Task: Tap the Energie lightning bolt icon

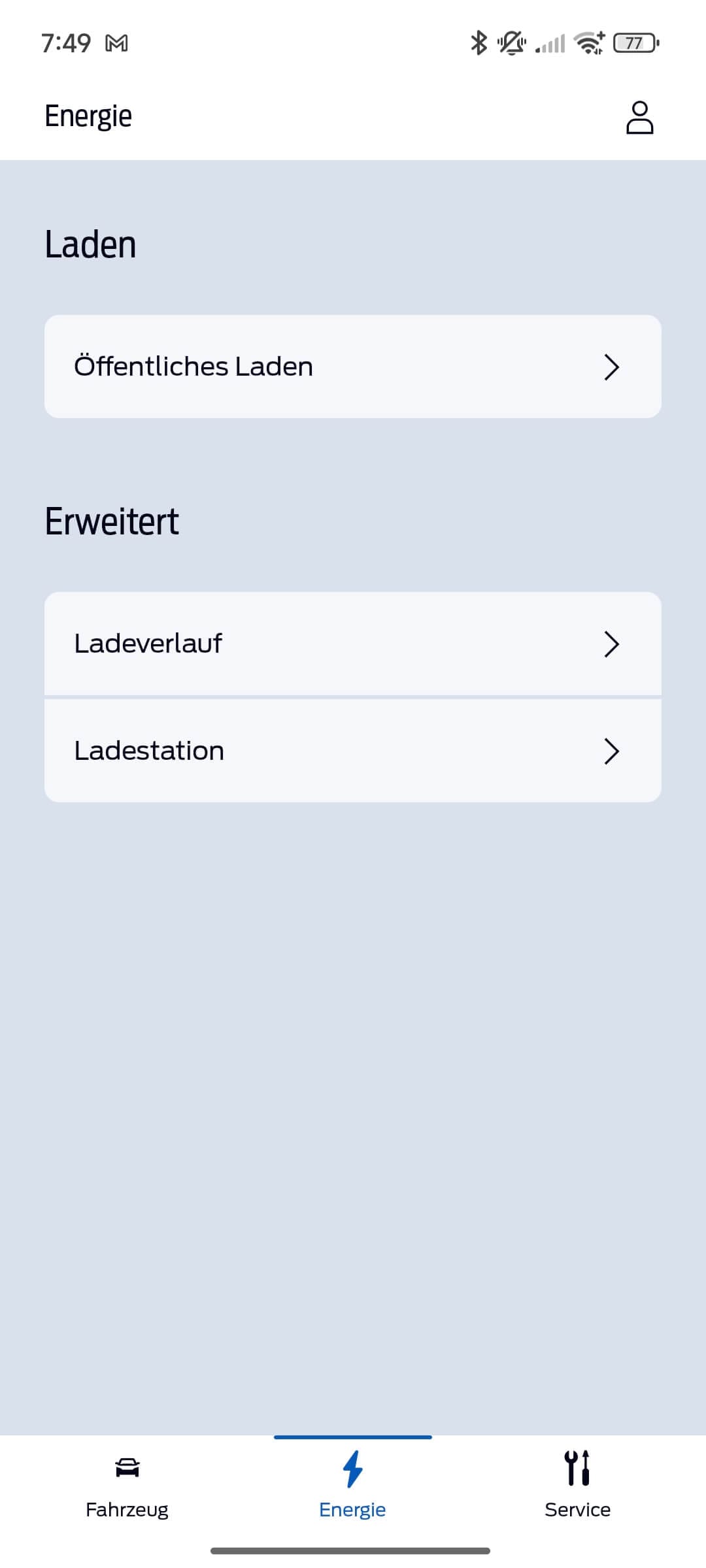Action: (x=353, y=1468)
